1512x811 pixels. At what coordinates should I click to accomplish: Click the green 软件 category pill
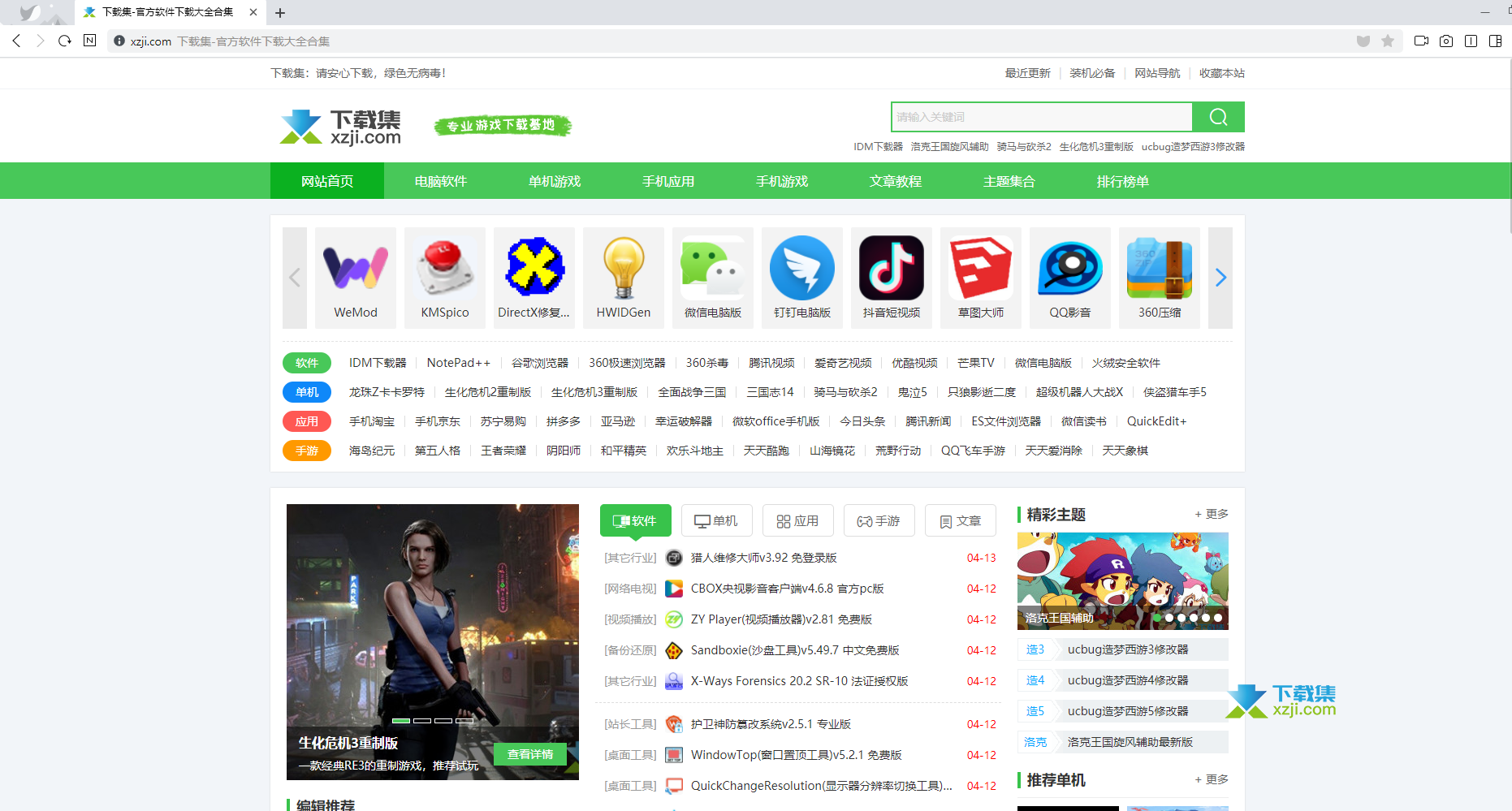point(307,363)
